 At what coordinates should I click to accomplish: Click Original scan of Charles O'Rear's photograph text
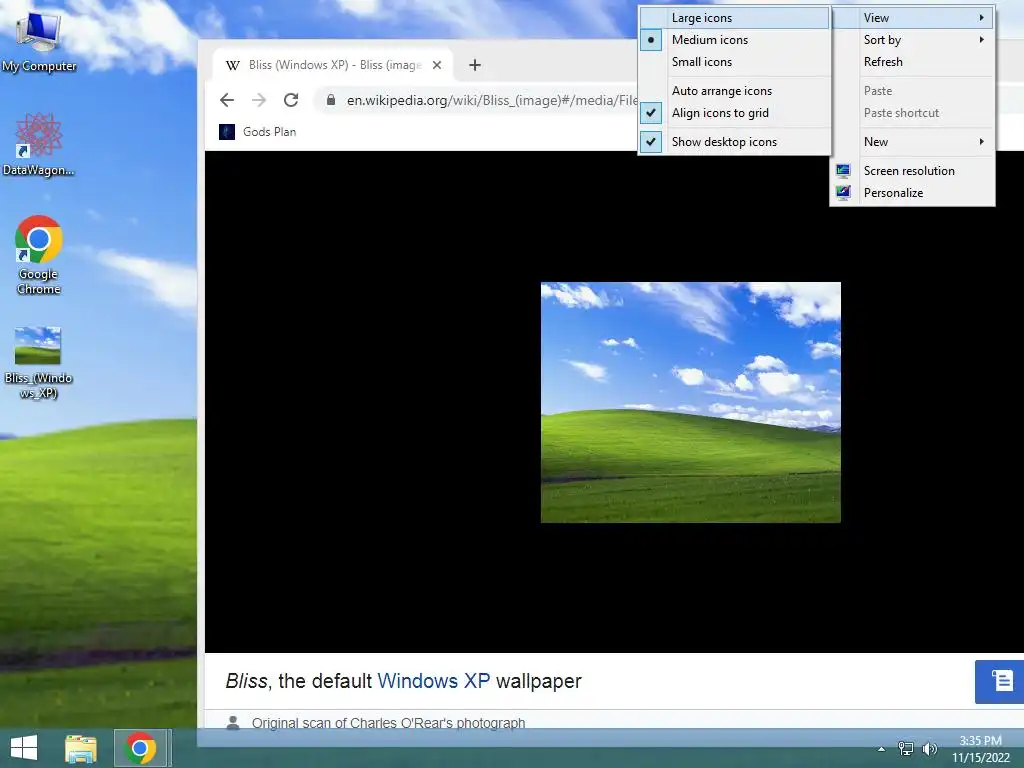[389, 723]
